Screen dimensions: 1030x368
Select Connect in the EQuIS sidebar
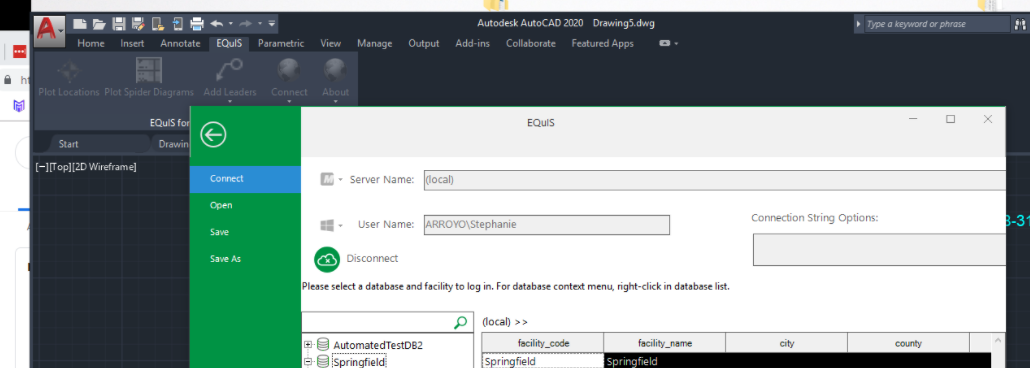[x=245, y=179]
